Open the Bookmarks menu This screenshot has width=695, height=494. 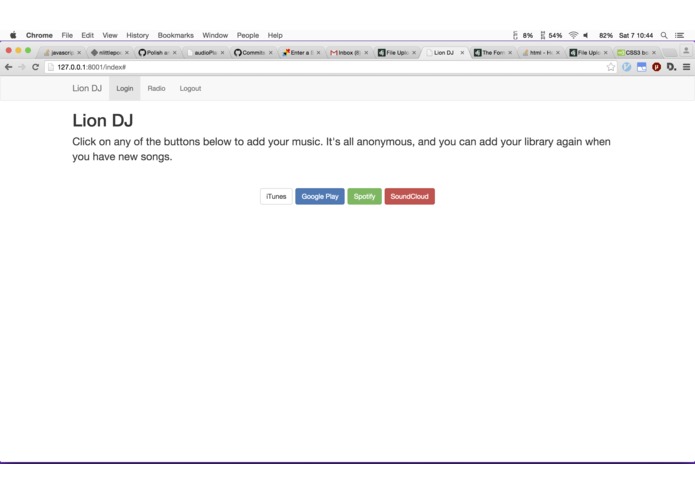coord(176,35)
